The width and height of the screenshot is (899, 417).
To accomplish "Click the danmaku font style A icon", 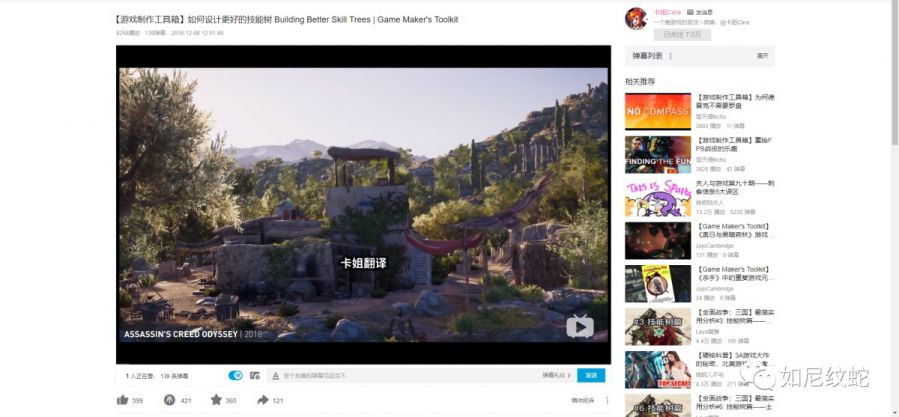I will (275, 376).
